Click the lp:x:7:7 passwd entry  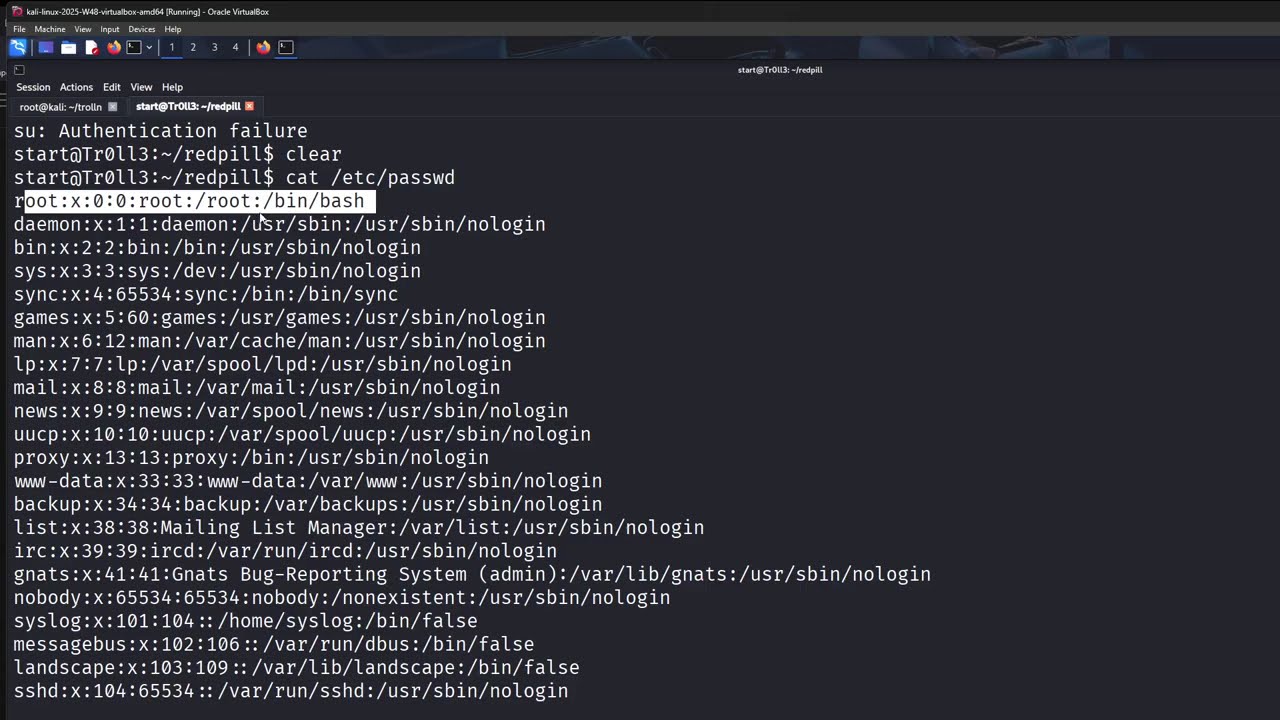click(x=263, y=364)
